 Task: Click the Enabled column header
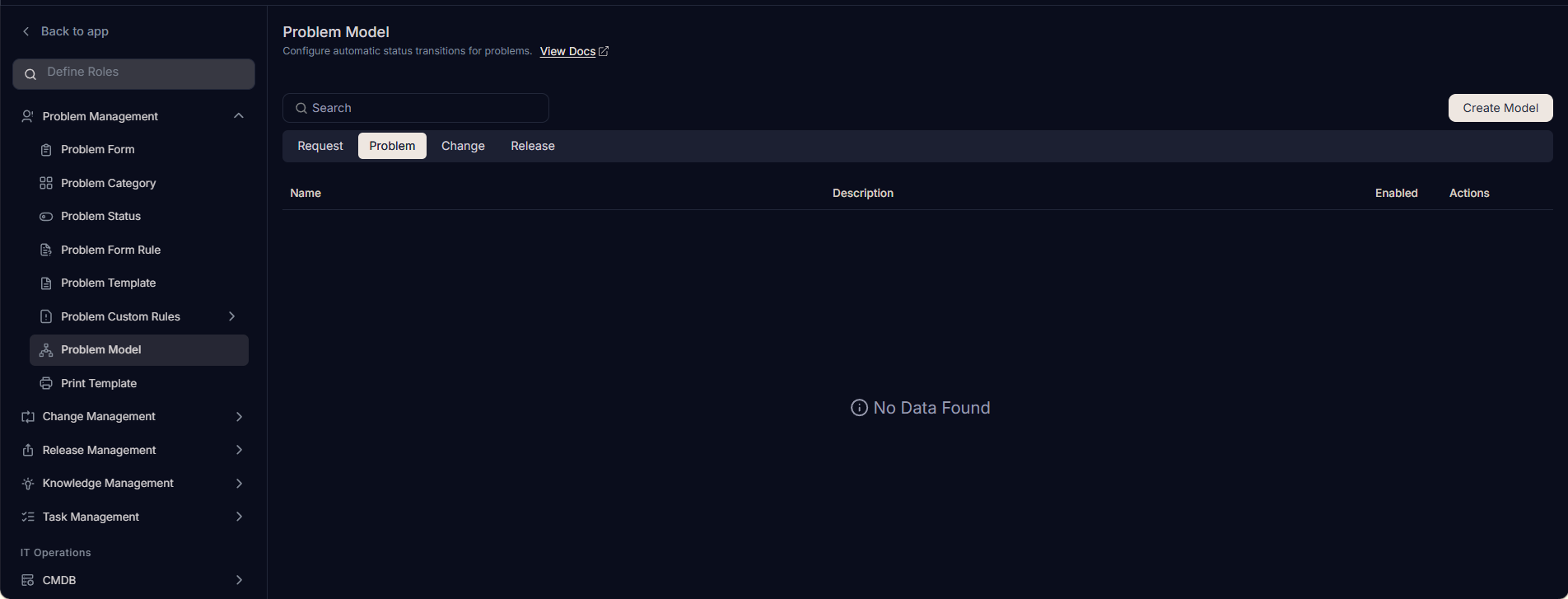pos(1397,193)
